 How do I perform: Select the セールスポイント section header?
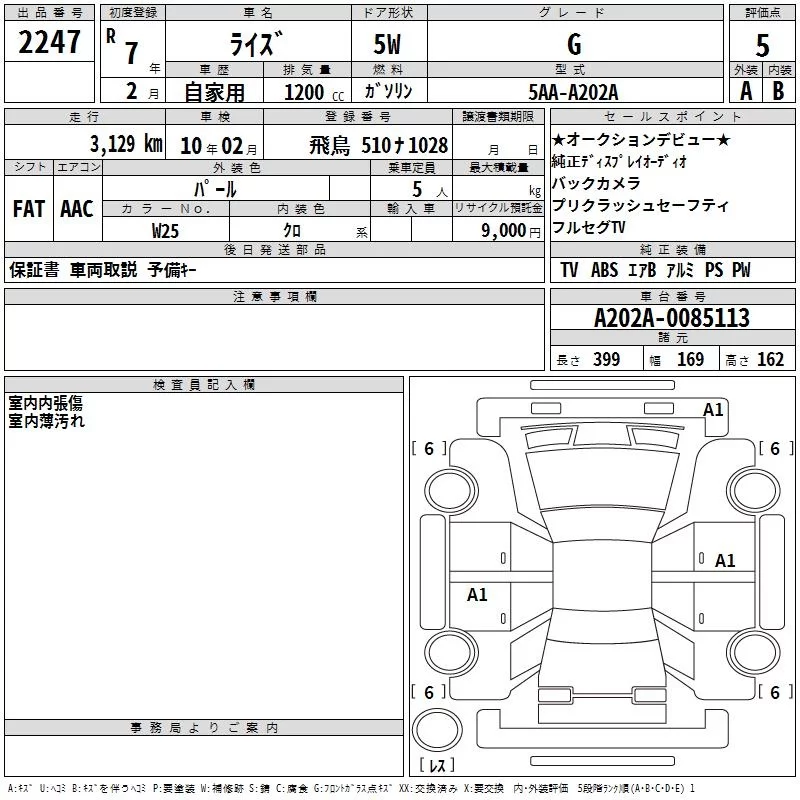[672, 116]
